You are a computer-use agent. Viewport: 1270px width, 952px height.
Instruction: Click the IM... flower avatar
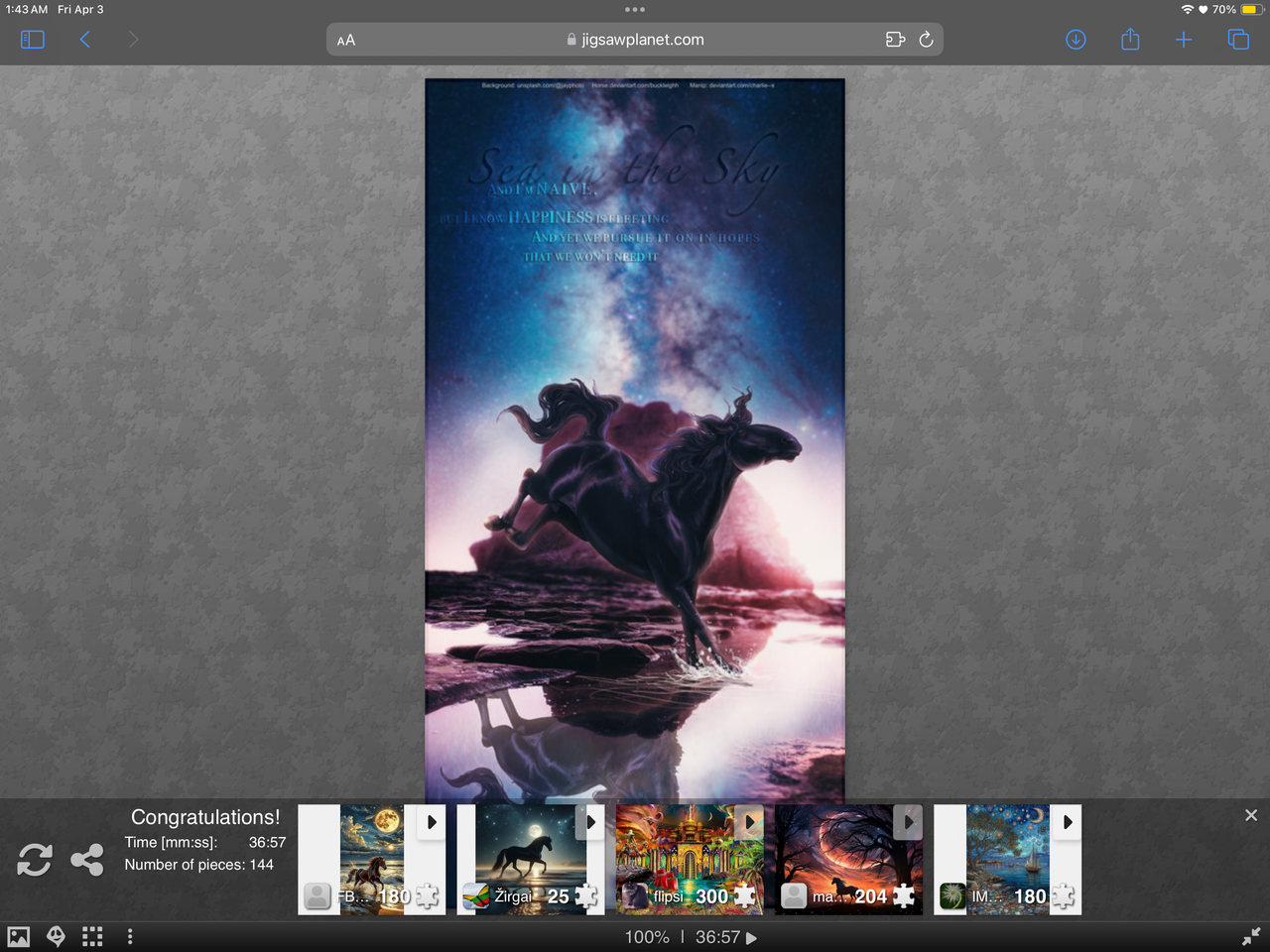(x=952, y=896)
